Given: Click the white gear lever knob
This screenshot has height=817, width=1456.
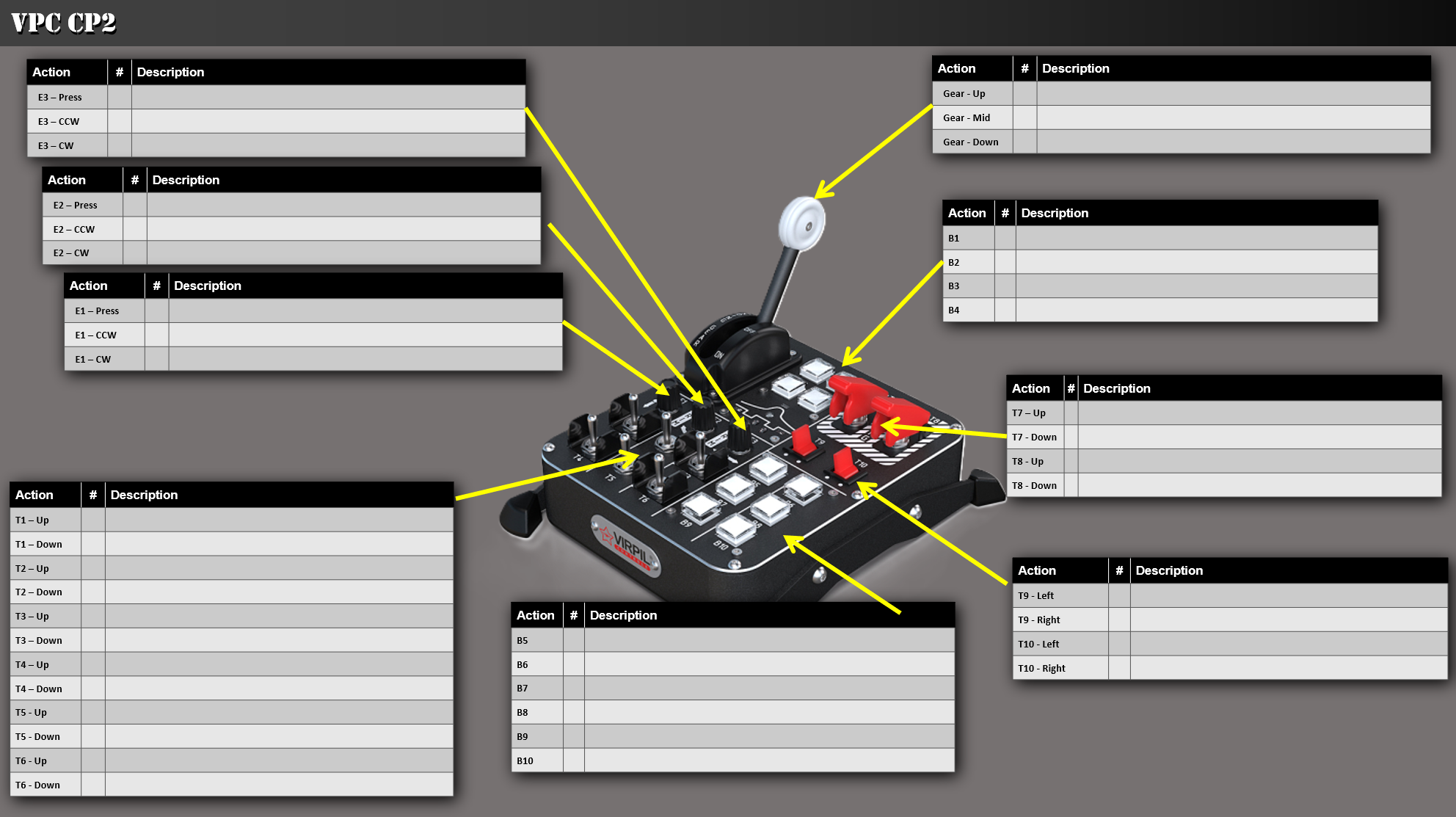Looking at the screenshot, I should click(801, 222).
